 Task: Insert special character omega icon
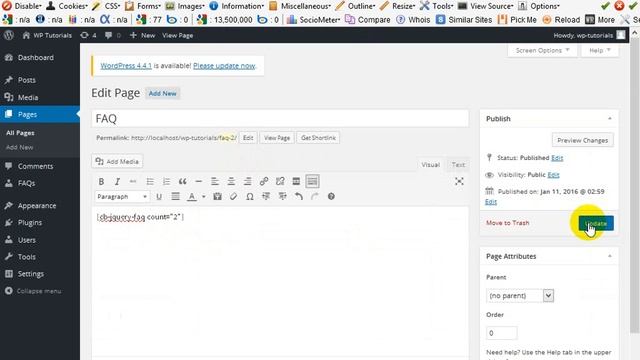point(250,197)
